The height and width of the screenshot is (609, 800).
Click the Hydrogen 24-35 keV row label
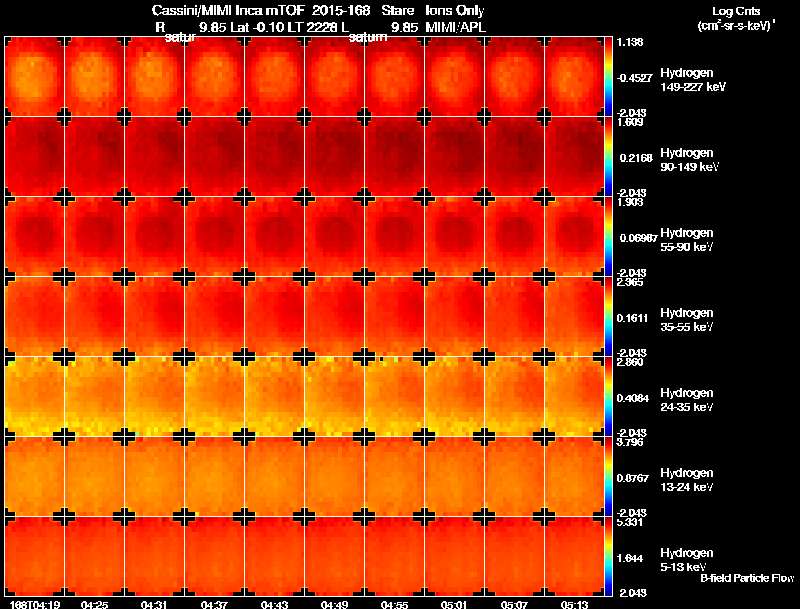pyautogui.click(x=687, y=400)
